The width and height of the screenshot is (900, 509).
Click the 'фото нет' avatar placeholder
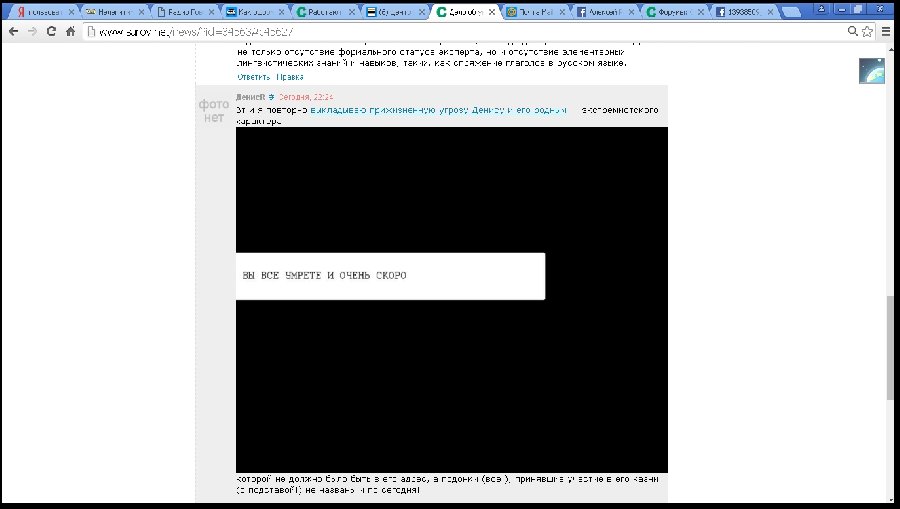215,111
